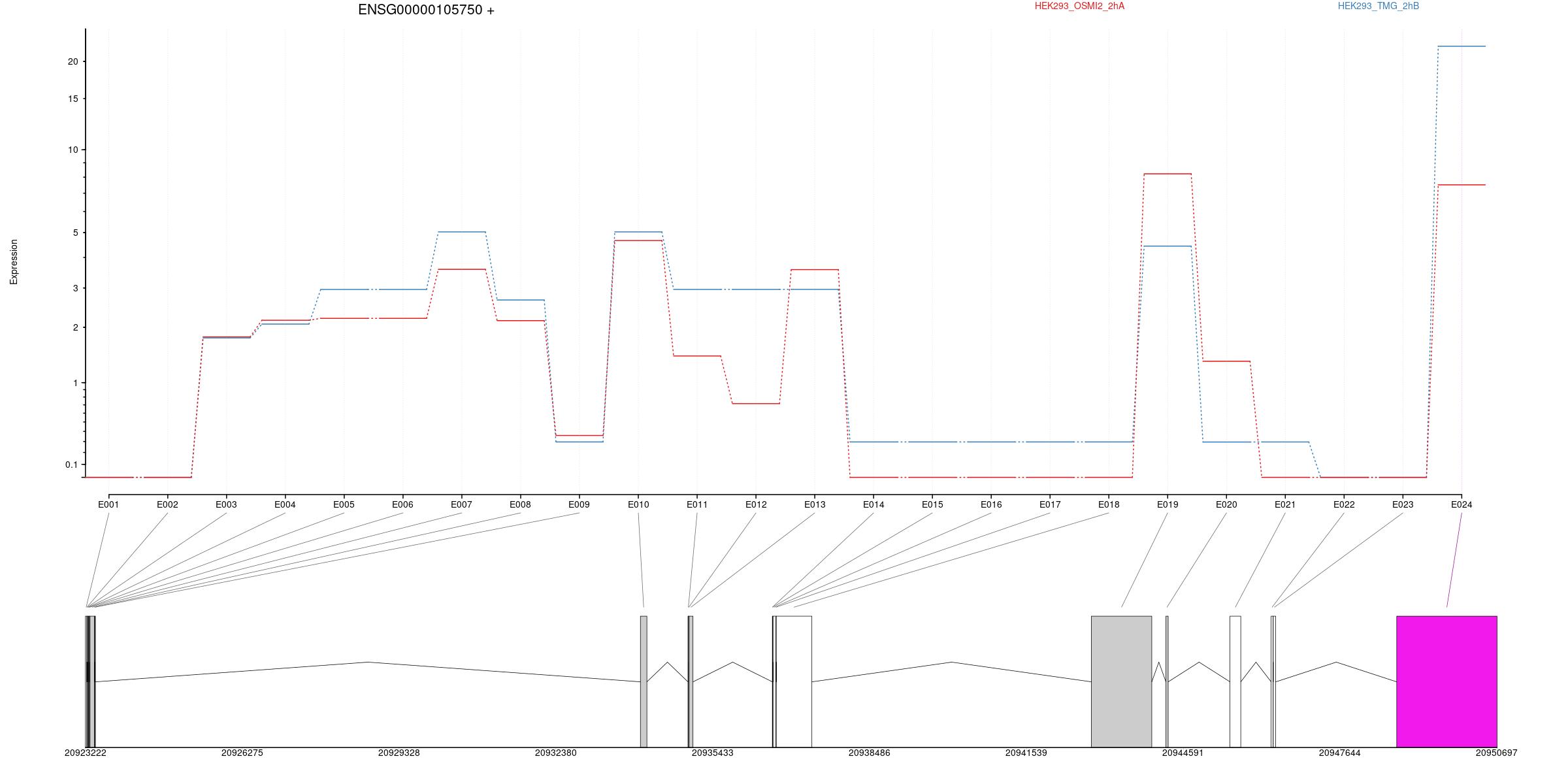Click the white exon box linked to E021
The height and width of the screenshot is (784, 1568).
click(x=1235, y=681)
